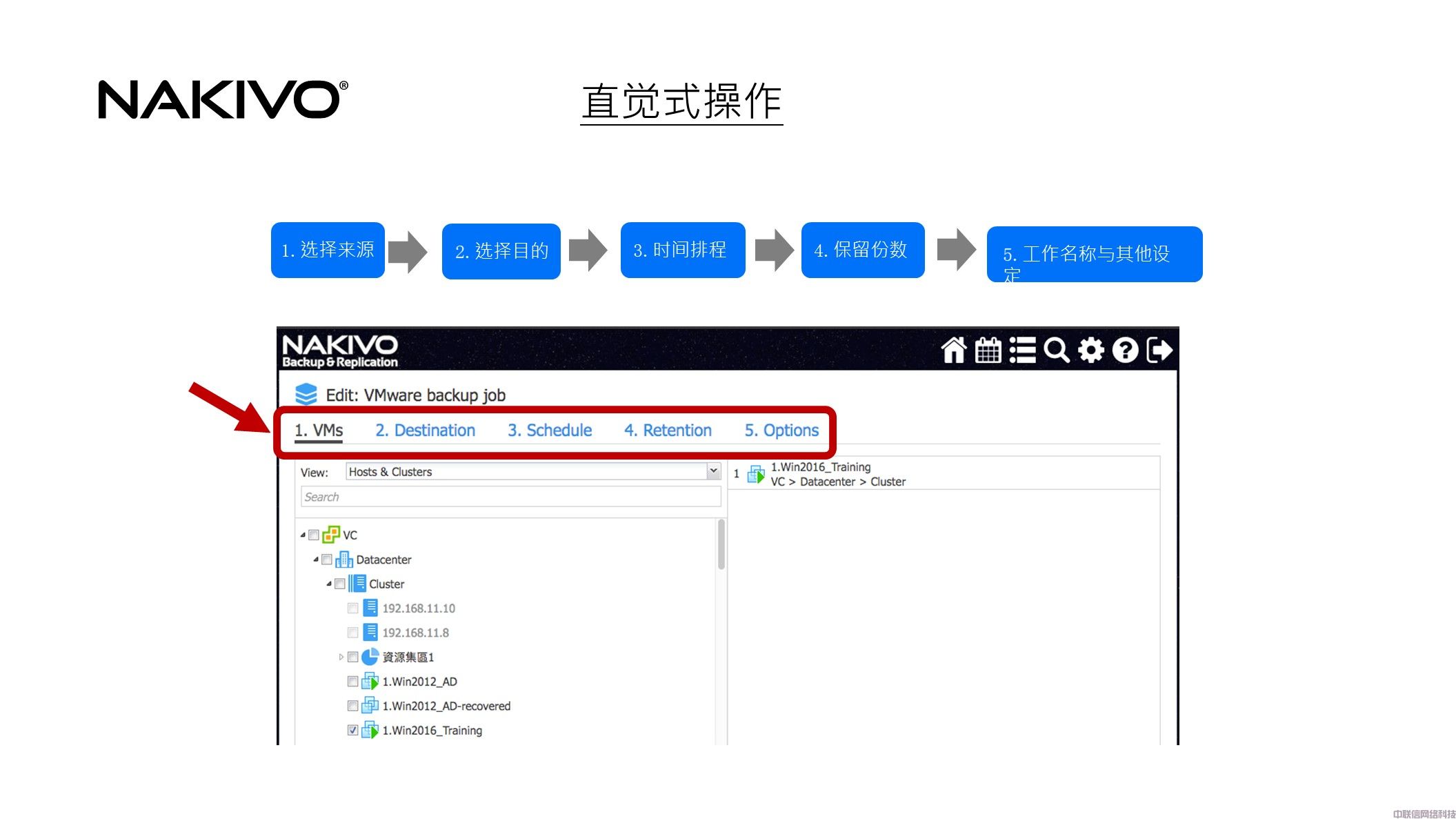
Task: Click the VMware backup job stack icon
Action: (x=306, y=394)
